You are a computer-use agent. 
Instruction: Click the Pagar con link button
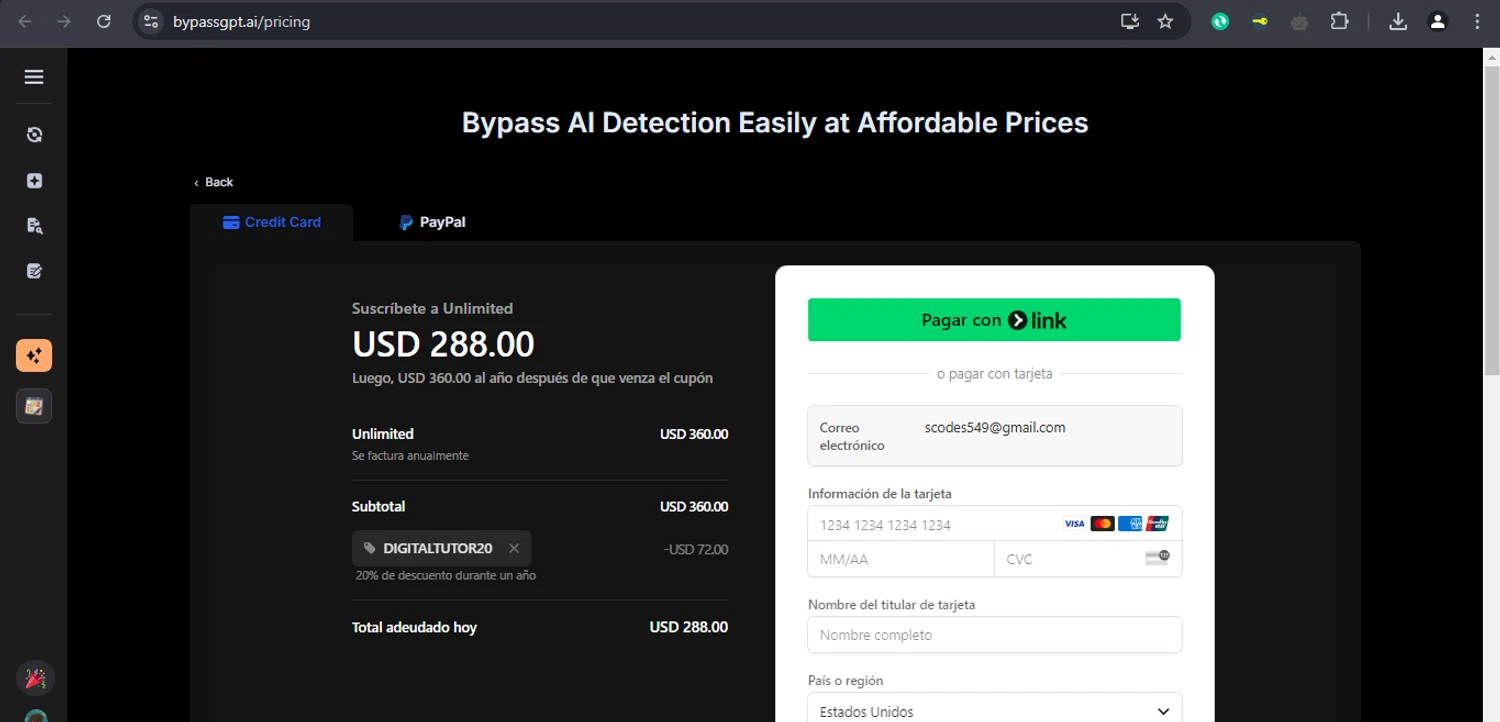(994, 320)
